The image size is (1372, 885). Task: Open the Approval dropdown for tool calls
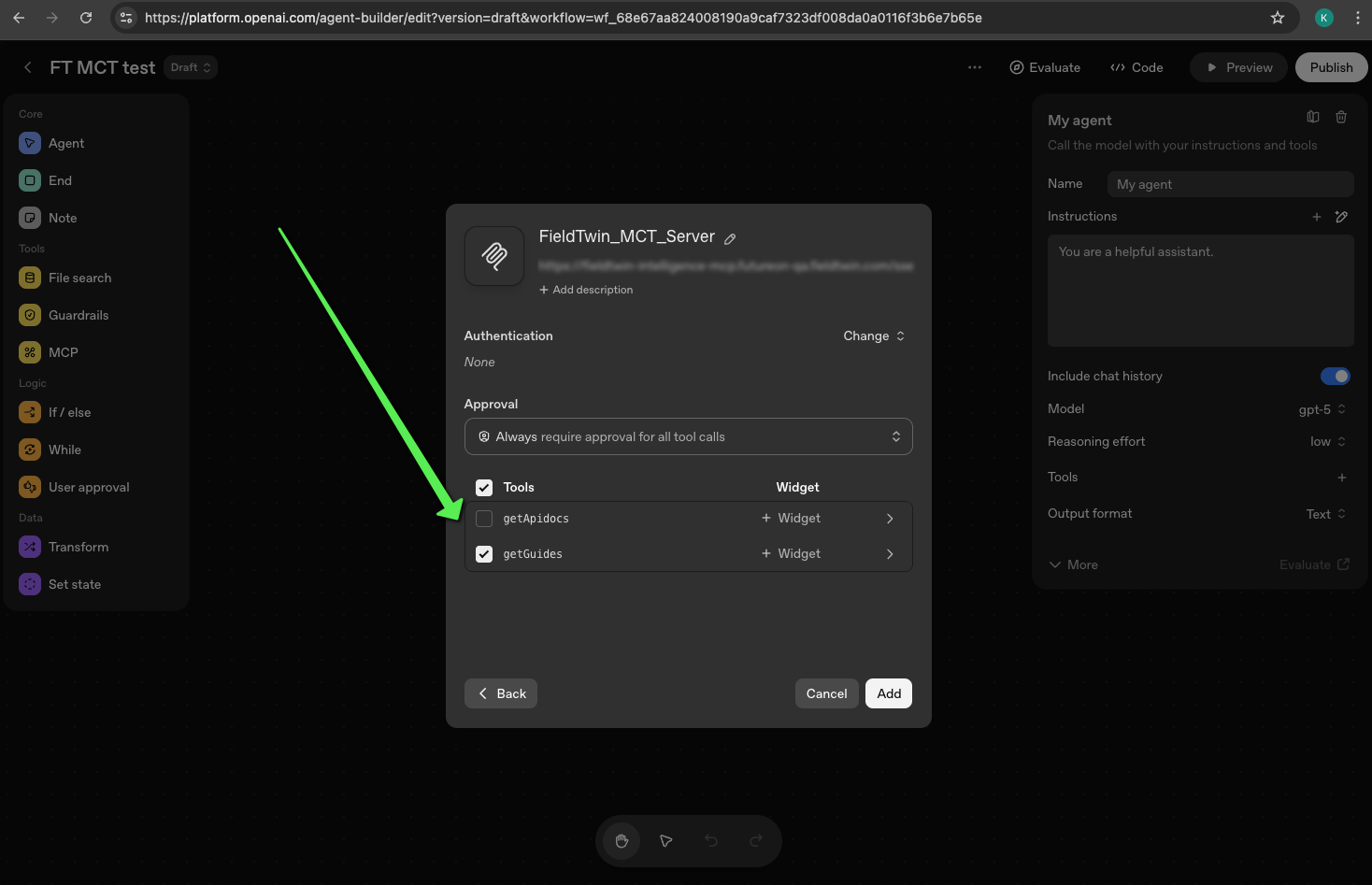coord(688,436)
